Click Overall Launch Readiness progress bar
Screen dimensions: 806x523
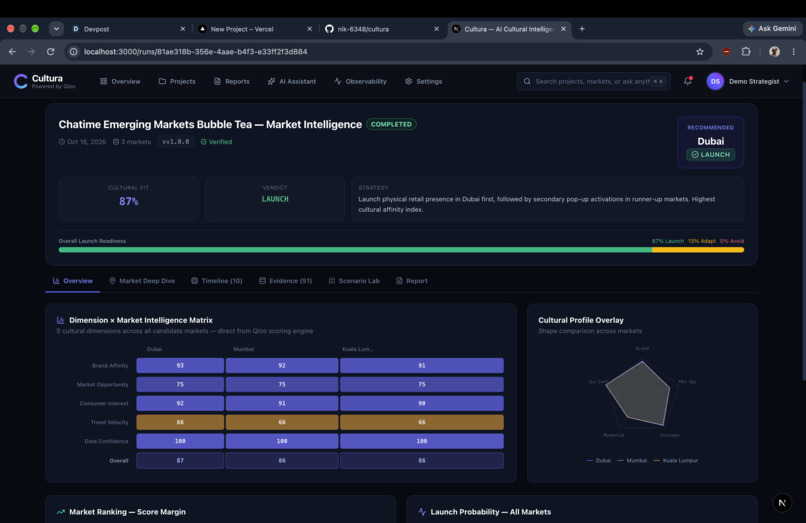coord(401,250)
